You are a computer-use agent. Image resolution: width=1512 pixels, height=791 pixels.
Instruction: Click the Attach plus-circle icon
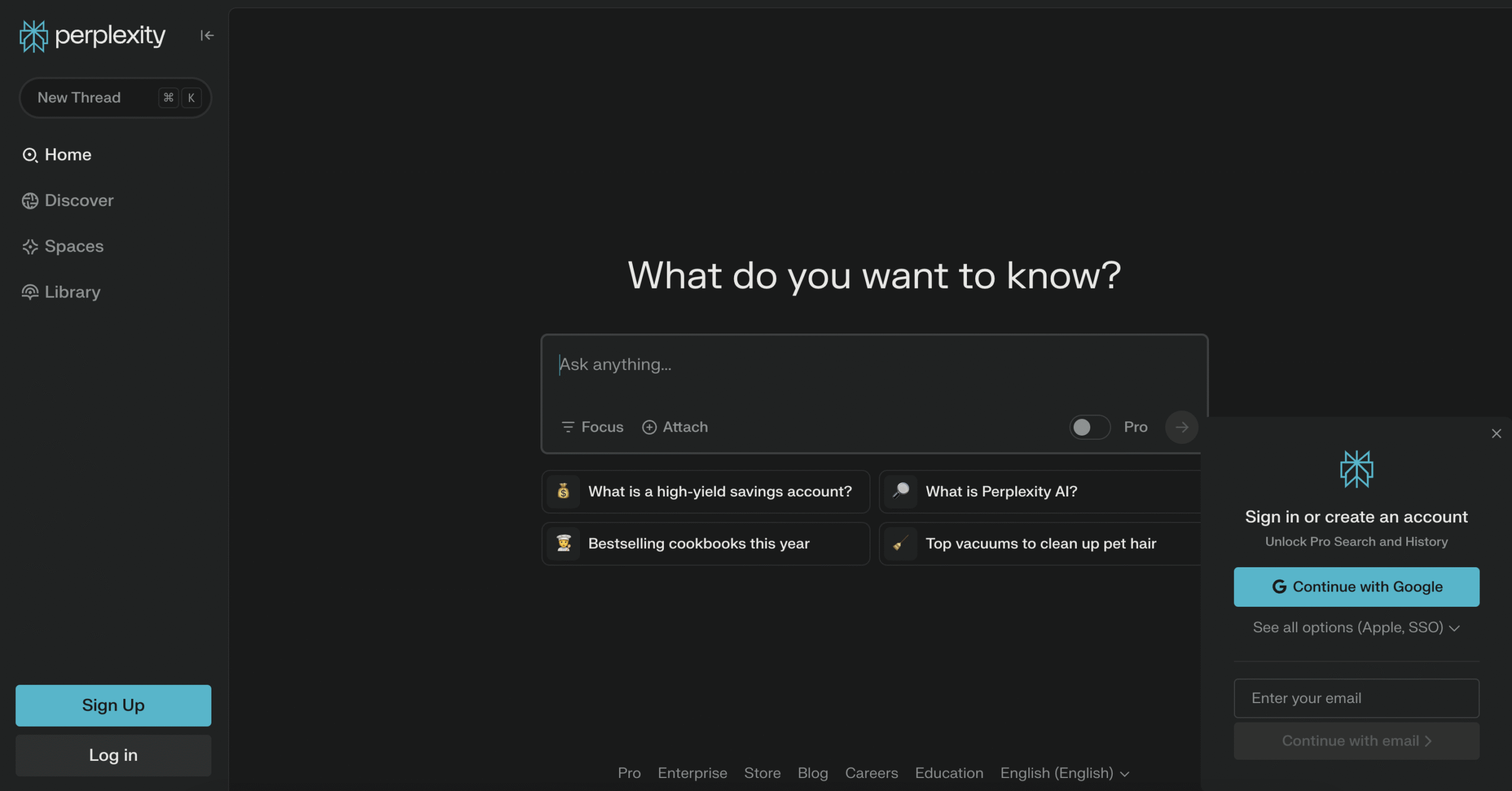(649, 427)
